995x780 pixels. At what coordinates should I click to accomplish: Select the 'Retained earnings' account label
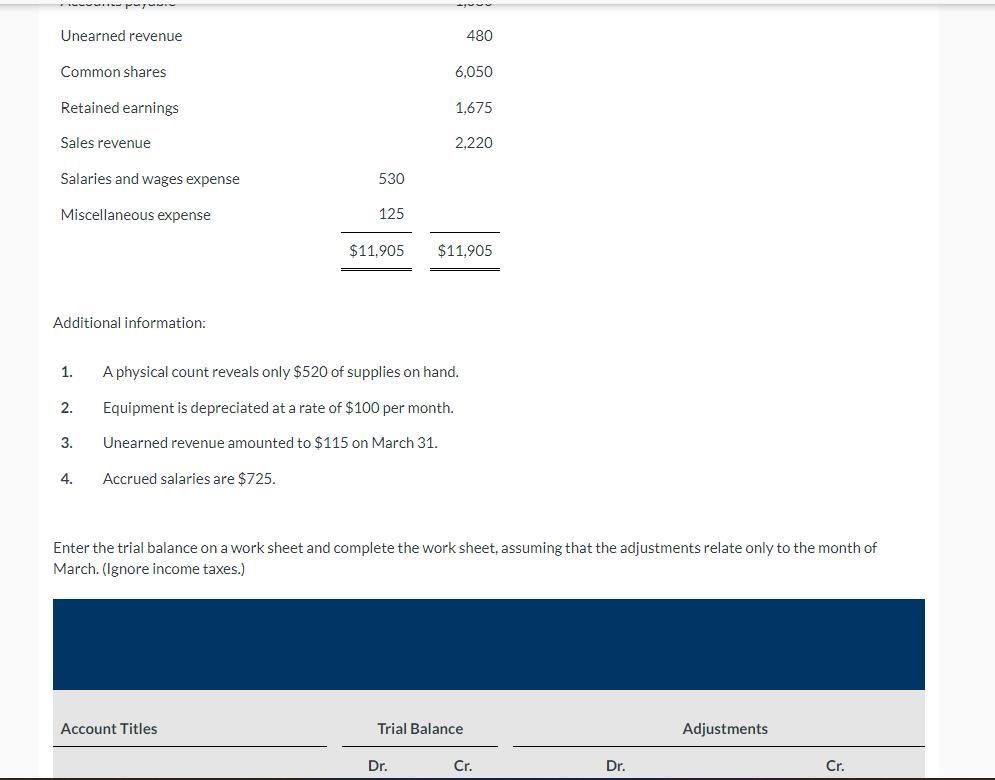coord(119,108)
